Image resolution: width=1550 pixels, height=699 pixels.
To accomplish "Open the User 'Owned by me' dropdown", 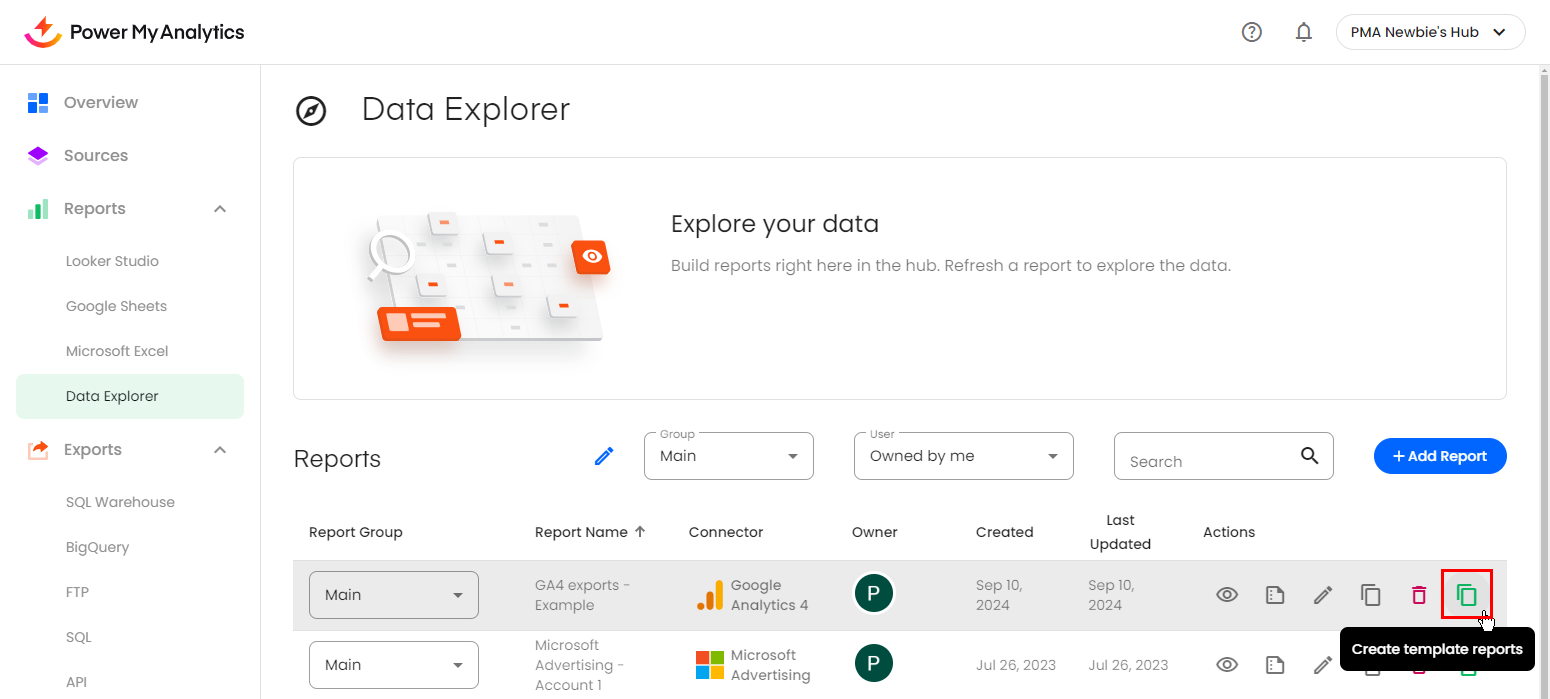I will pos(963,456).
